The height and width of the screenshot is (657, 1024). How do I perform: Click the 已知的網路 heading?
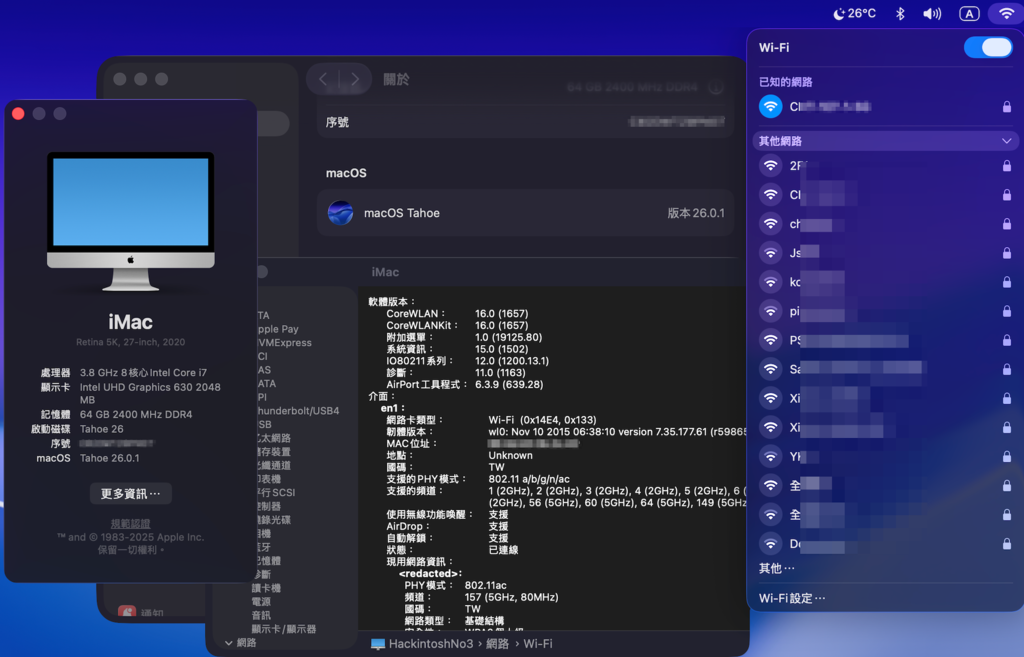point(786,82)
